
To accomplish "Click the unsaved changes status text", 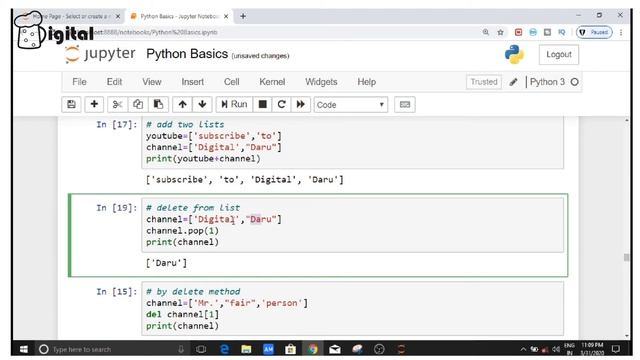I will click(260, 56).
